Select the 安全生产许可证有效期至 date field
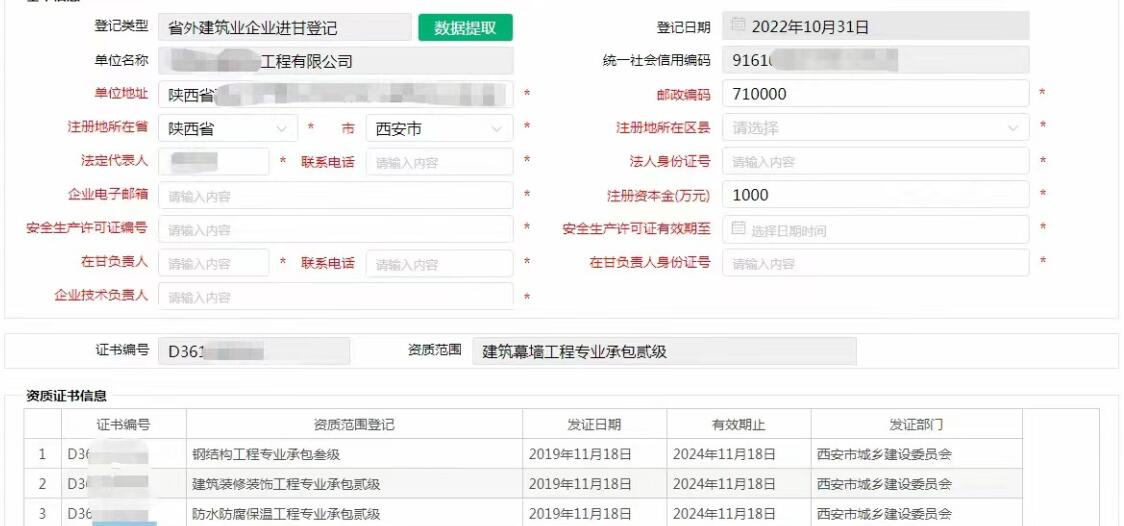 coord(875,229)
